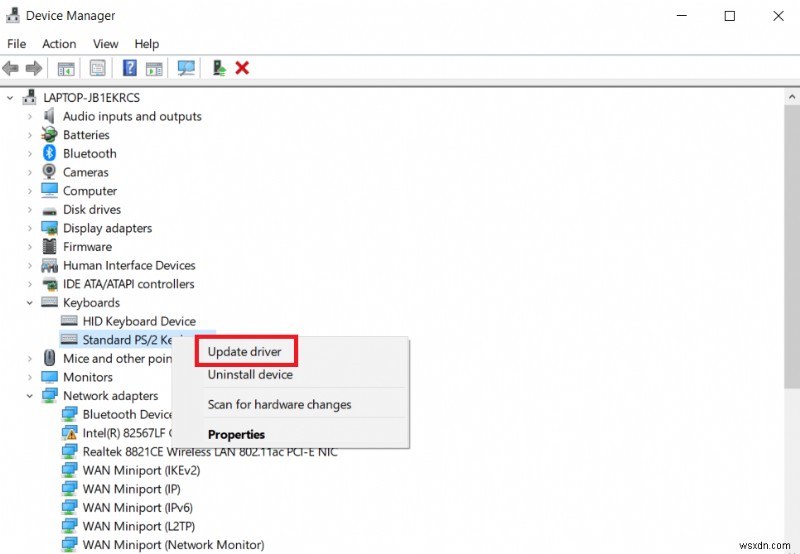The width and height of the screenshot is (800, 554).
Task: Click the Show/Hide Action Pane icon
Action: point(154,68)
